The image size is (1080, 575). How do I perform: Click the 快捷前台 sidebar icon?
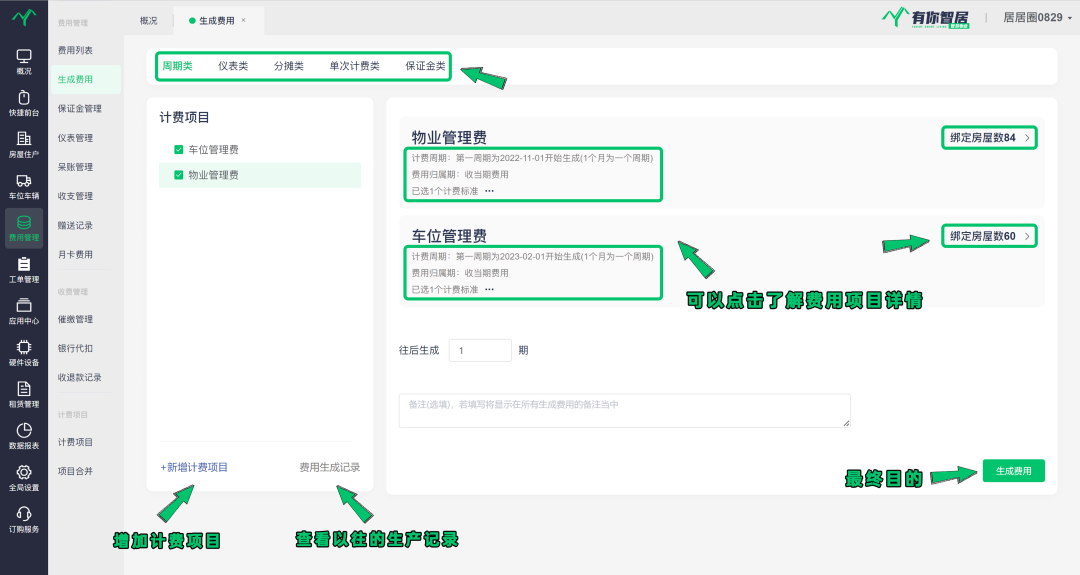pyautogui.click(x=24, y=98)
